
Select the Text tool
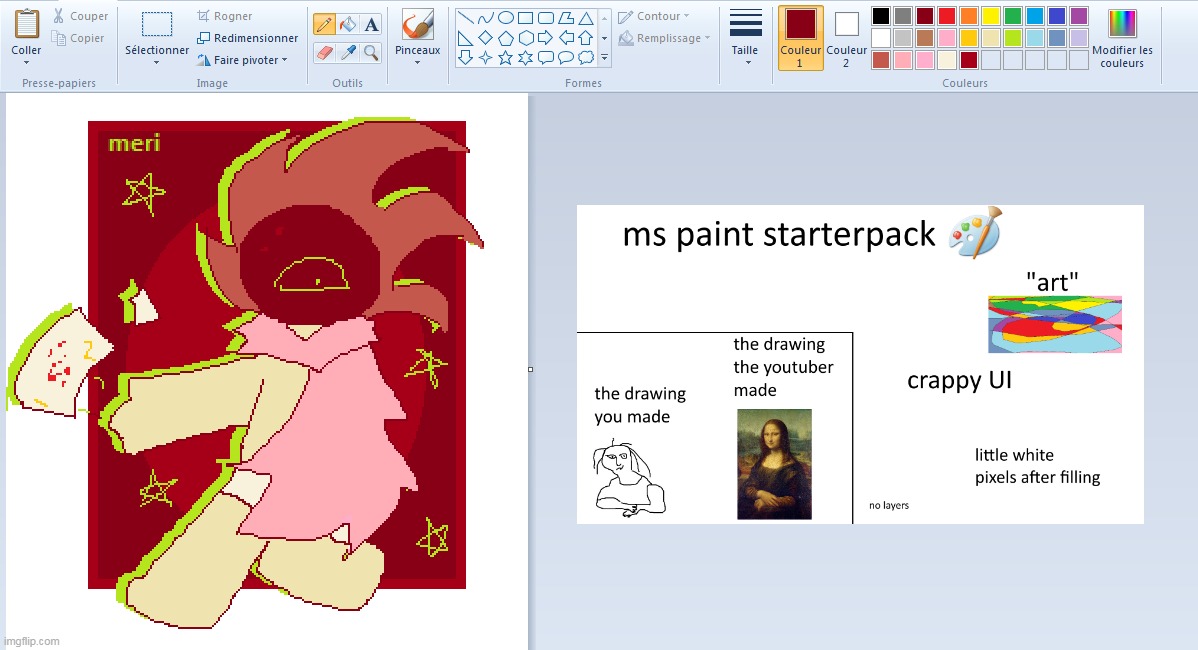click(x=369, y=24)
